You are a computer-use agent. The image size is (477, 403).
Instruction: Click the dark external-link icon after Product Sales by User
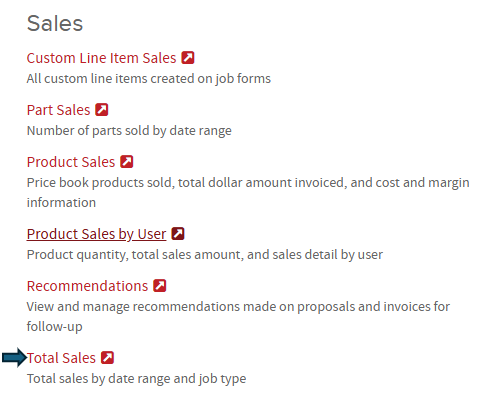(178, 234)
